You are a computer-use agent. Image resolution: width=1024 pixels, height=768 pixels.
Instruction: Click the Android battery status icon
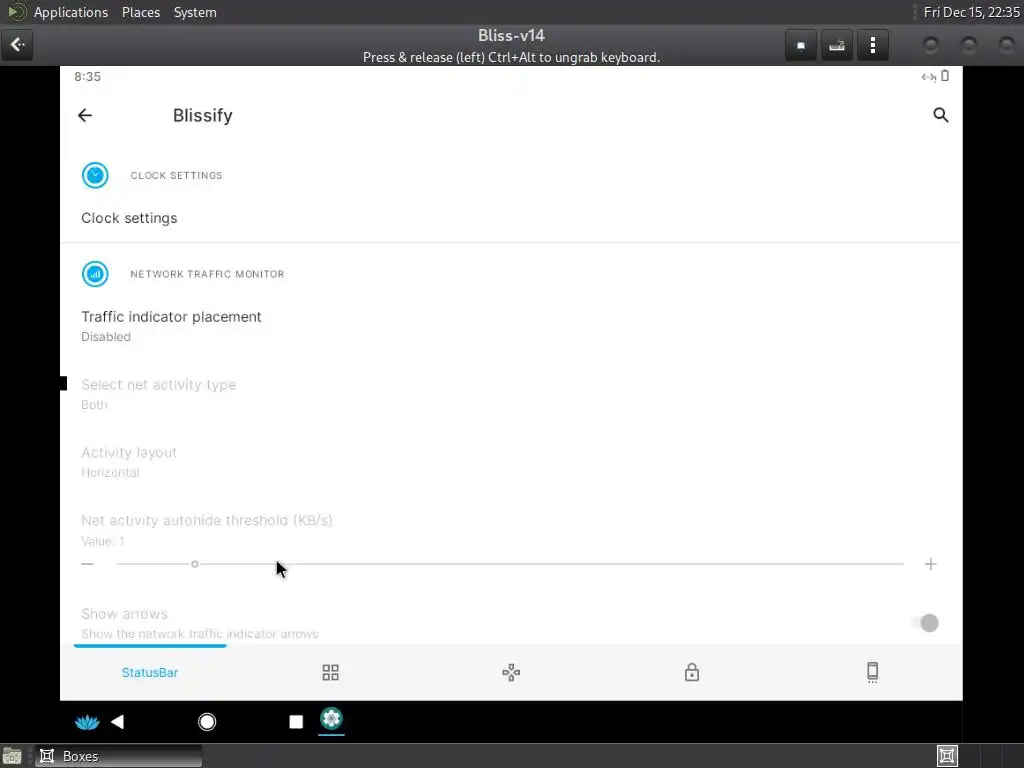945,76
